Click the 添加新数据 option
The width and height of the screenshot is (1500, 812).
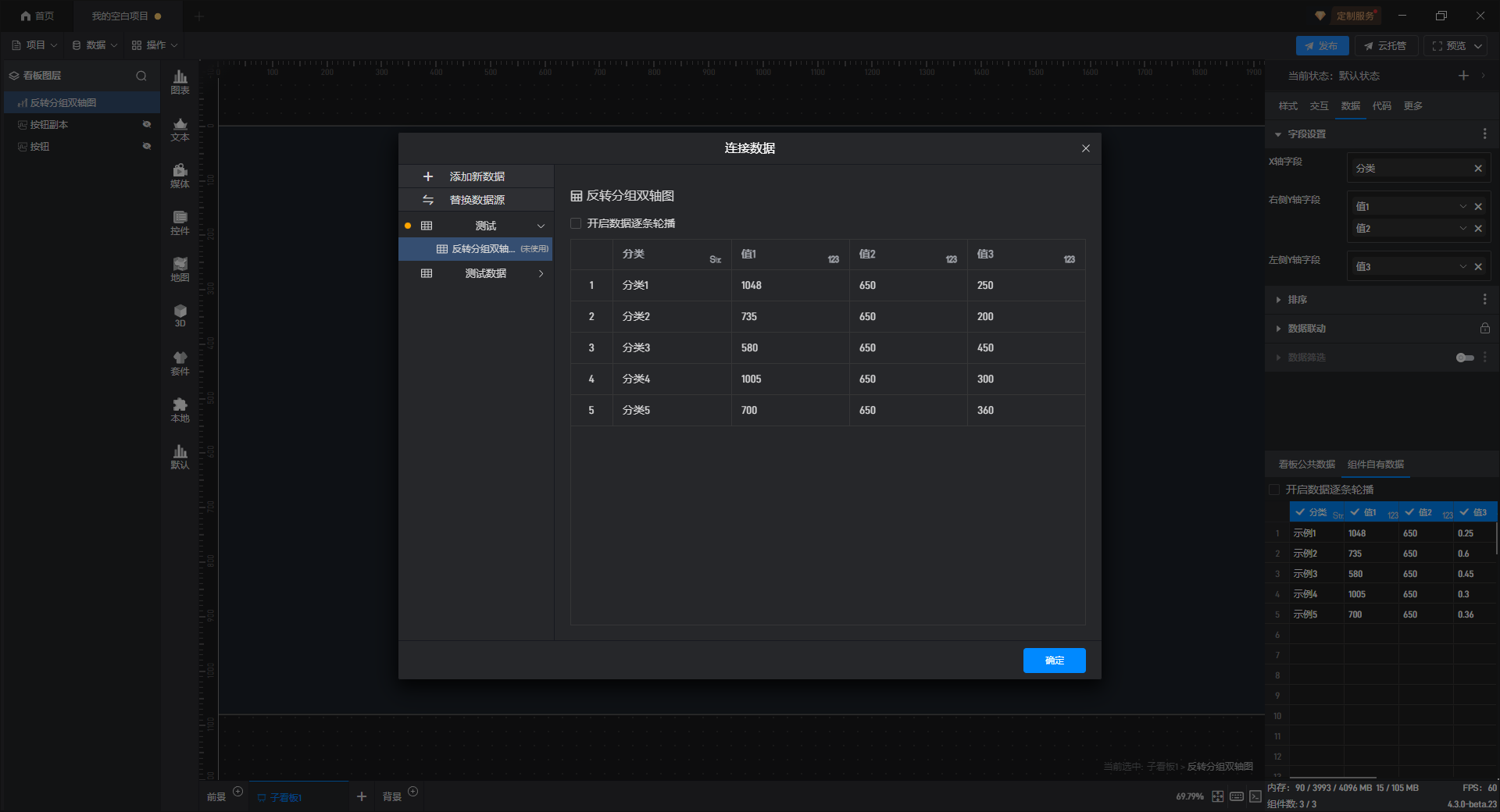tap(476, 176)
